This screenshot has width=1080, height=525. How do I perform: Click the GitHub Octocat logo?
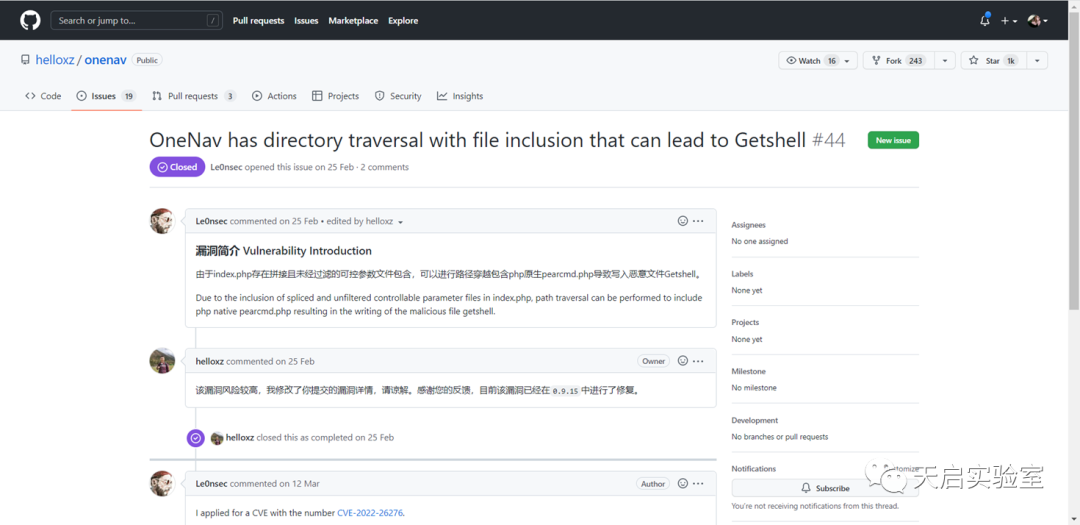(x=30, y=21)
